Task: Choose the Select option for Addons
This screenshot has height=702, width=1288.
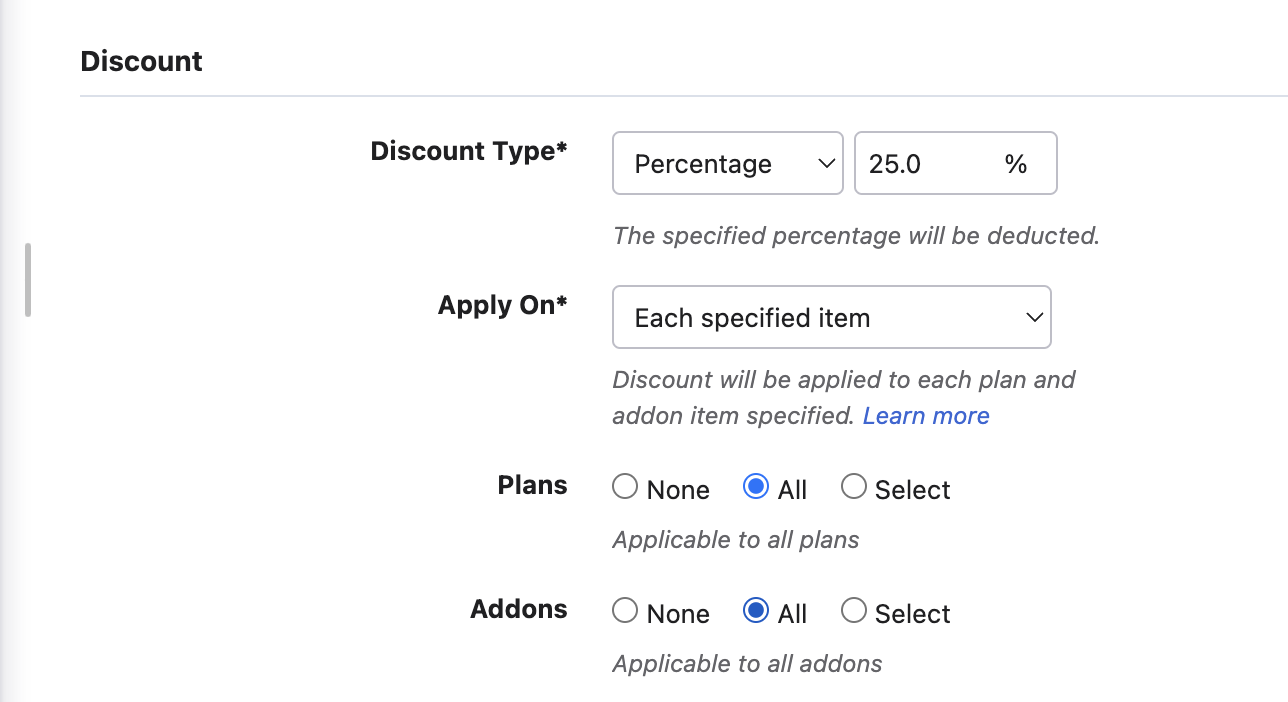Action: coord(854,611)
